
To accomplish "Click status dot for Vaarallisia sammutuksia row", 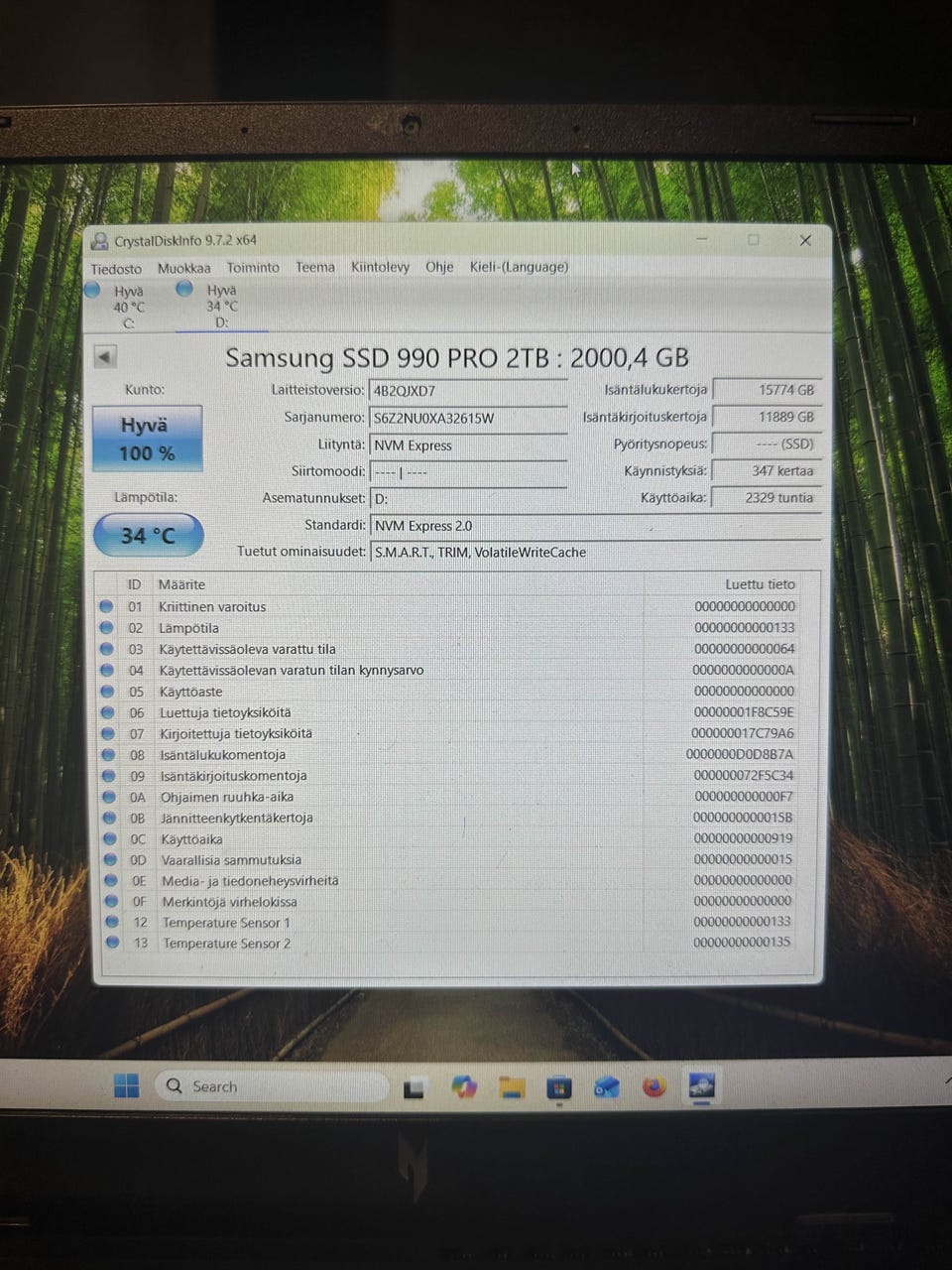I will point(110,860).
